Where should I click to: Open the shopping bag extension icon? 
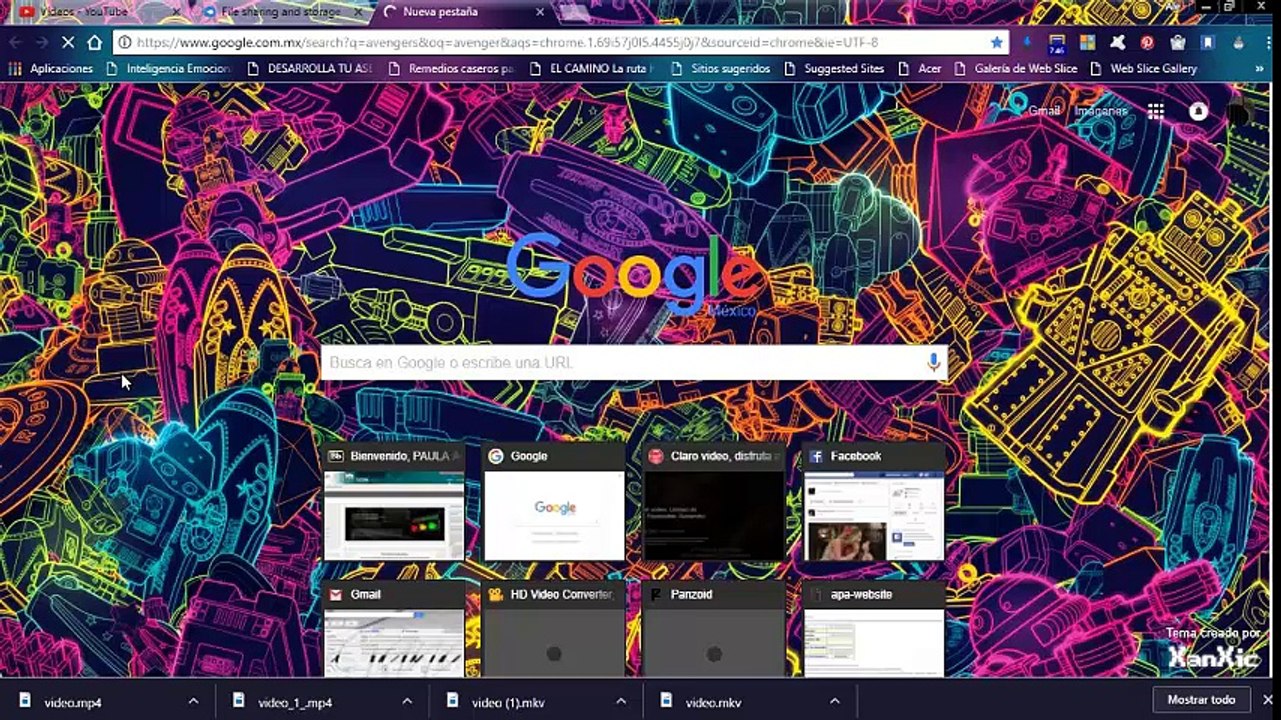coord(1178,42)
